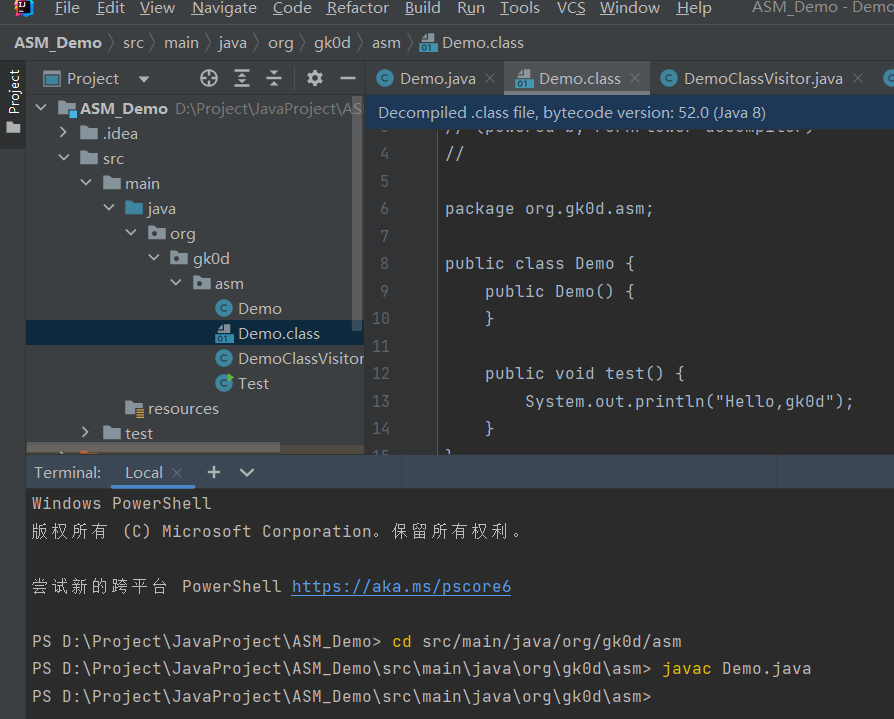894x719 pixels.
Task: Collapse the ASM_Demo root node
Action: (41, 107)
